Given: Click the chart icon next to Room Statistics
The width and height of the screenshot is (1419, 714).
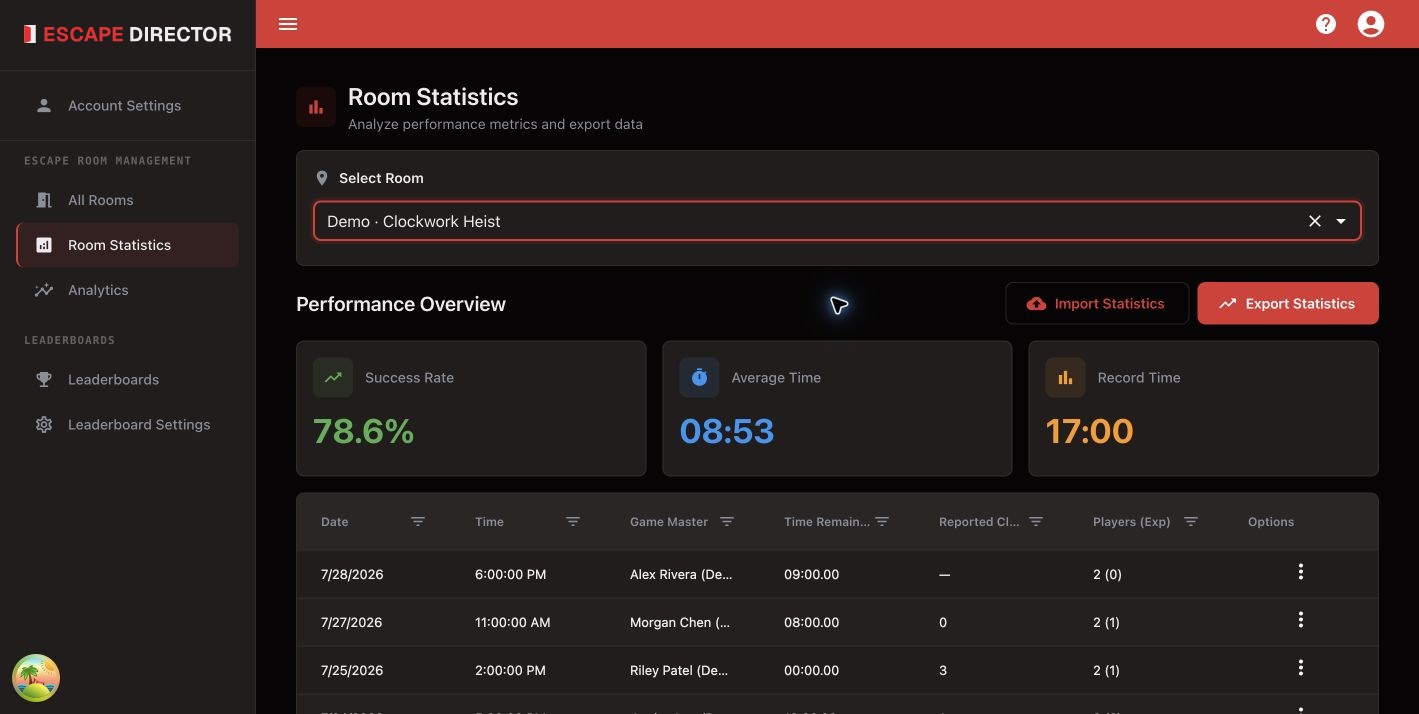Looking at the screenshot, I should click(x=44, y=245).
